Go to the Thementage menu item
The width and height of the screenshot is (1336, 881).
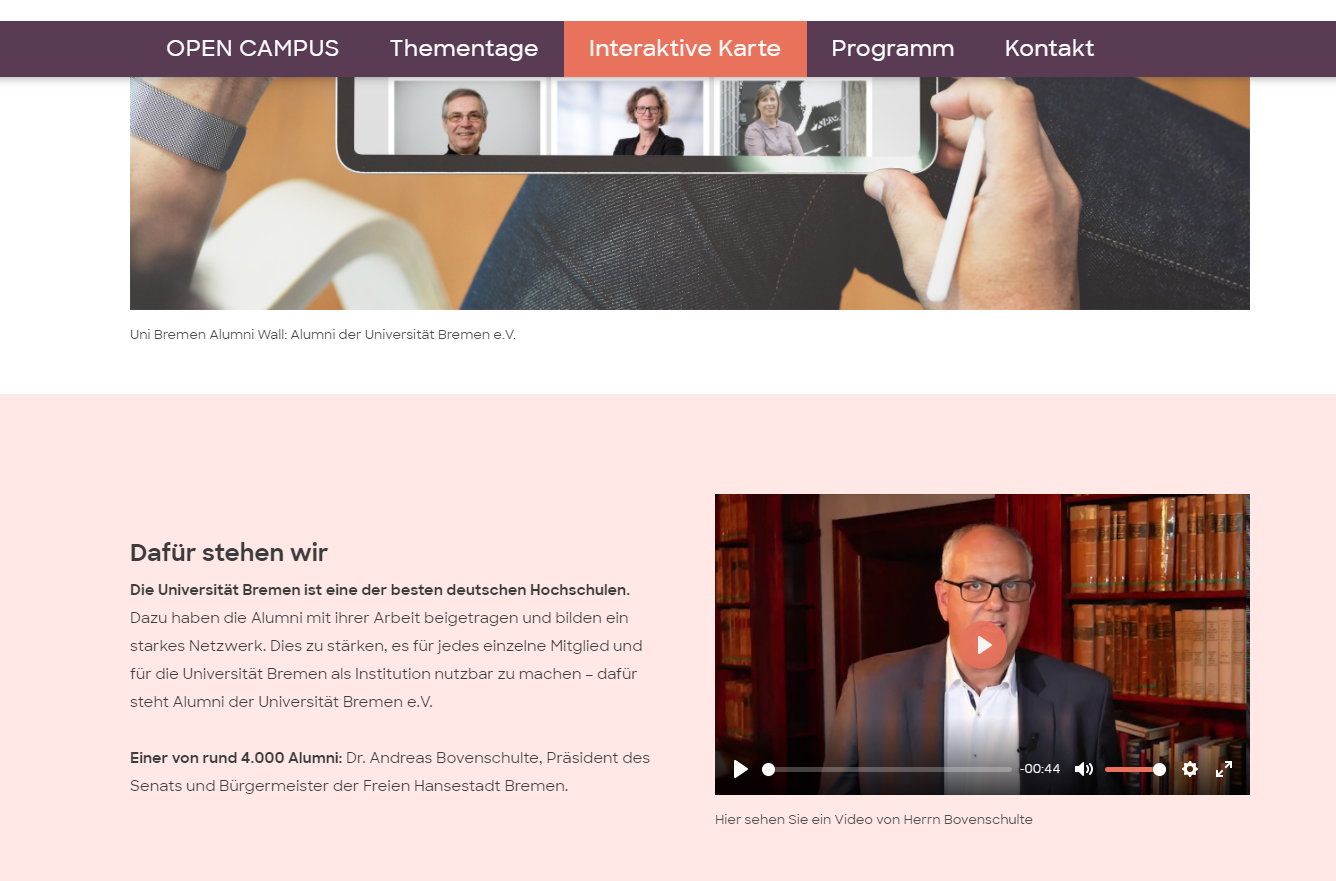[x=464, y=48]
